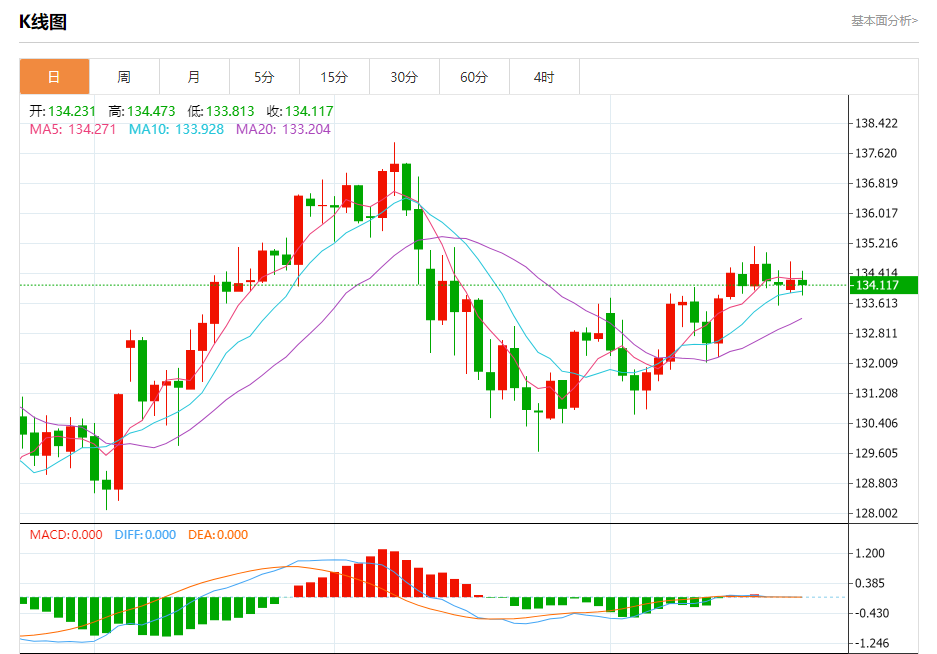Image resolution: width=937 pixels, height=654 pixels.
Task: Open the 月 monthly chart tab
Action: (x=194, y=77)
